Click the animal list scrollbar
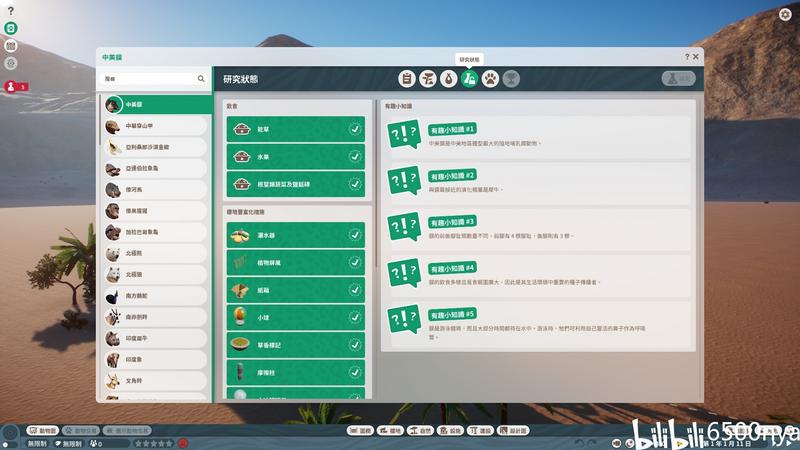Image resolution: width=800 pixels, height=450 pixels. point(99,120)
